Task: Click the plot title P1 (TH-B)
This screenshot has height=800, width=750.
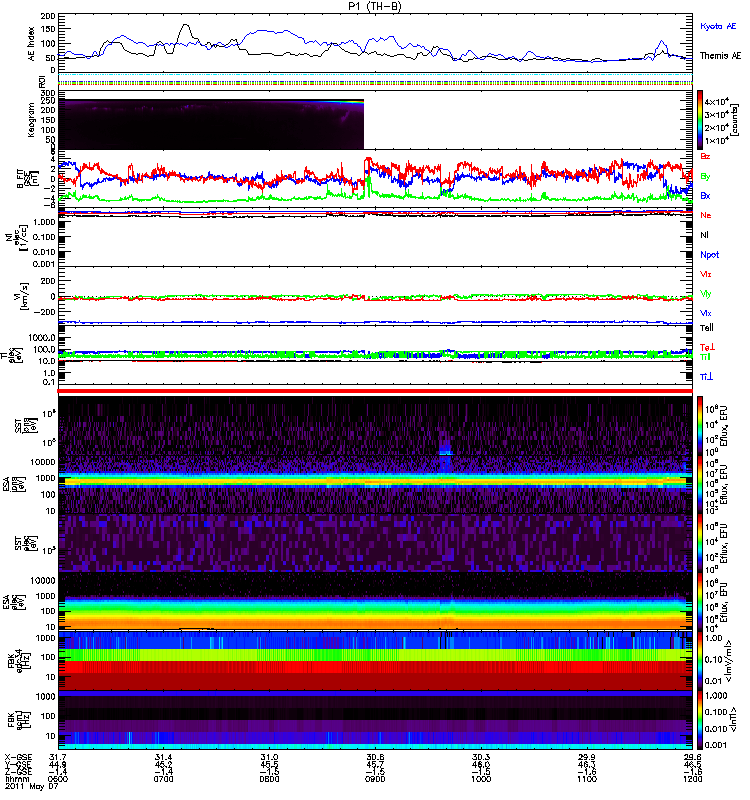Action: coord(374,6)
